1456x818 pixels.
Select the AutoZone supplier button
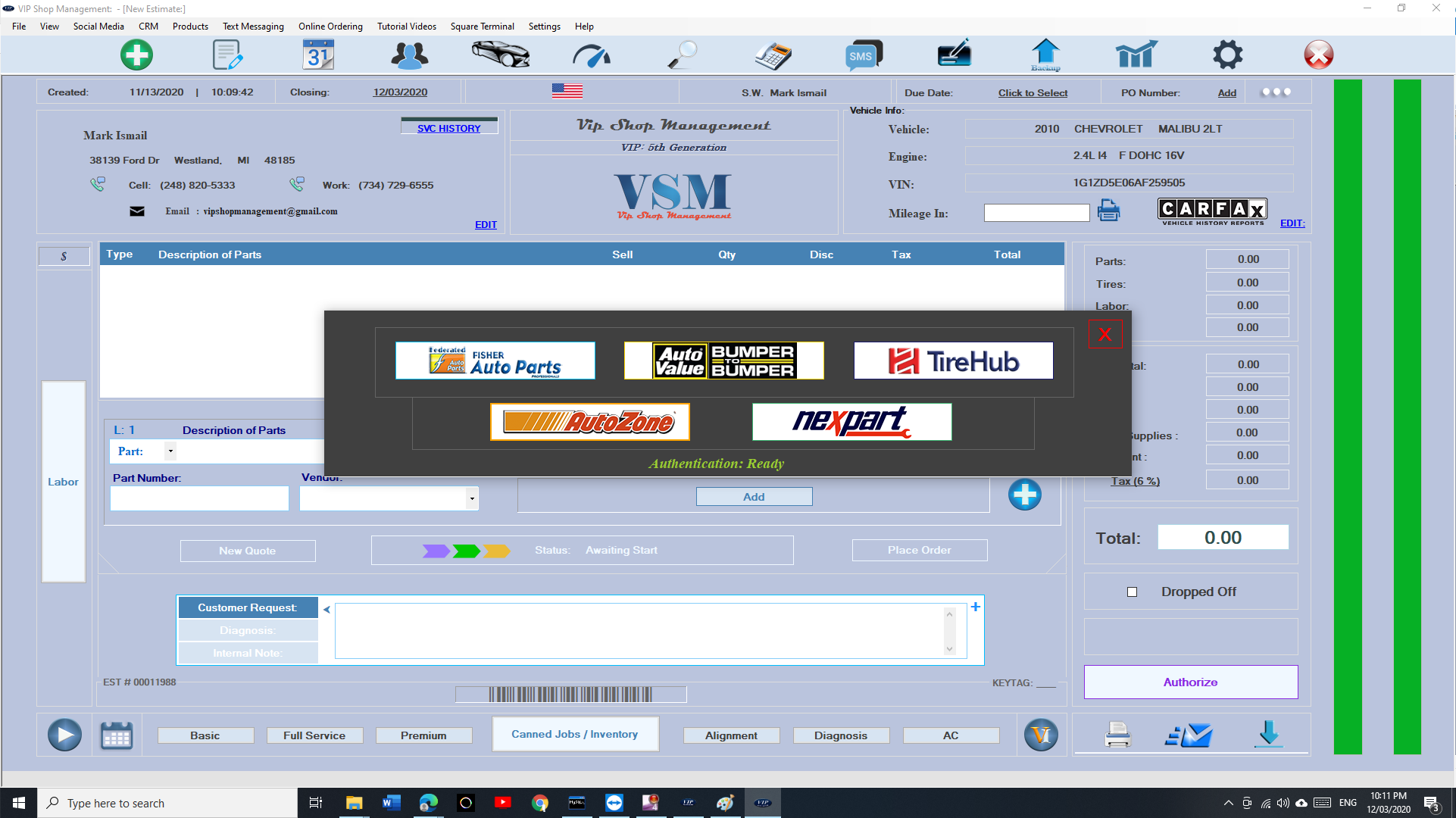(x=589, y=422)
